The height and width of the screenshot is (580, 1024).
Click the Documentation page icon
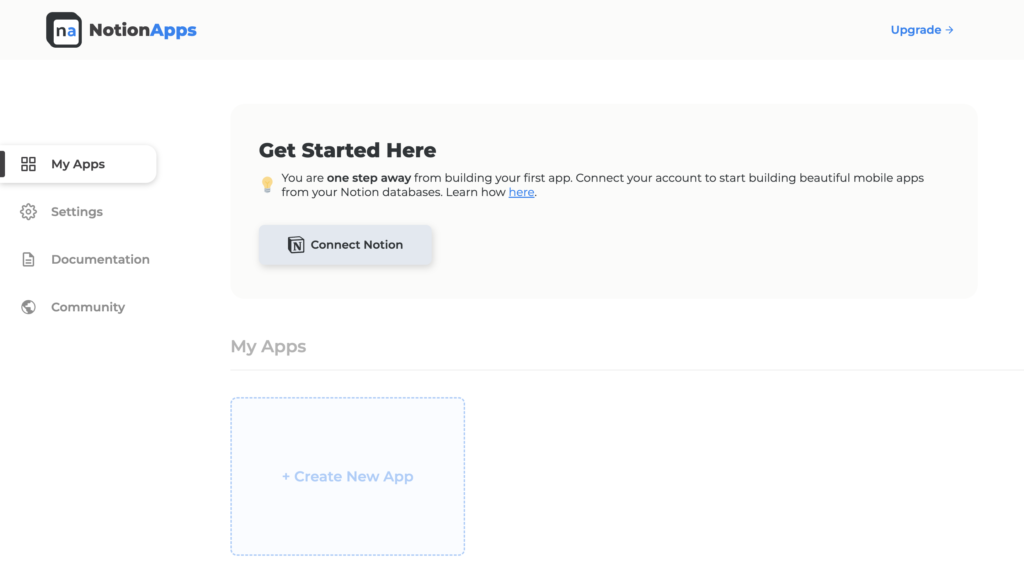point(29,260)
